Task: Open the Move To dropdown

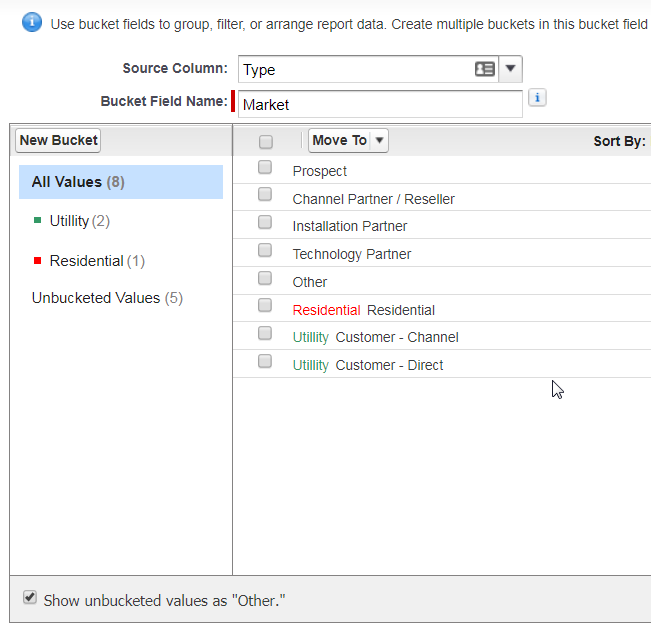Action: click(348, 141)
